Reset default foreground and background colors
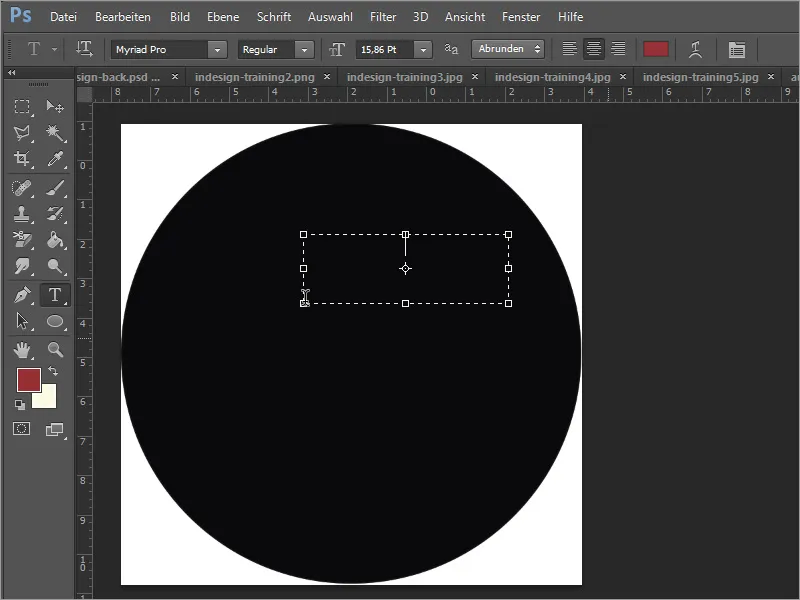The height and width of the screenshot is (600, 800). click(19, 405)
